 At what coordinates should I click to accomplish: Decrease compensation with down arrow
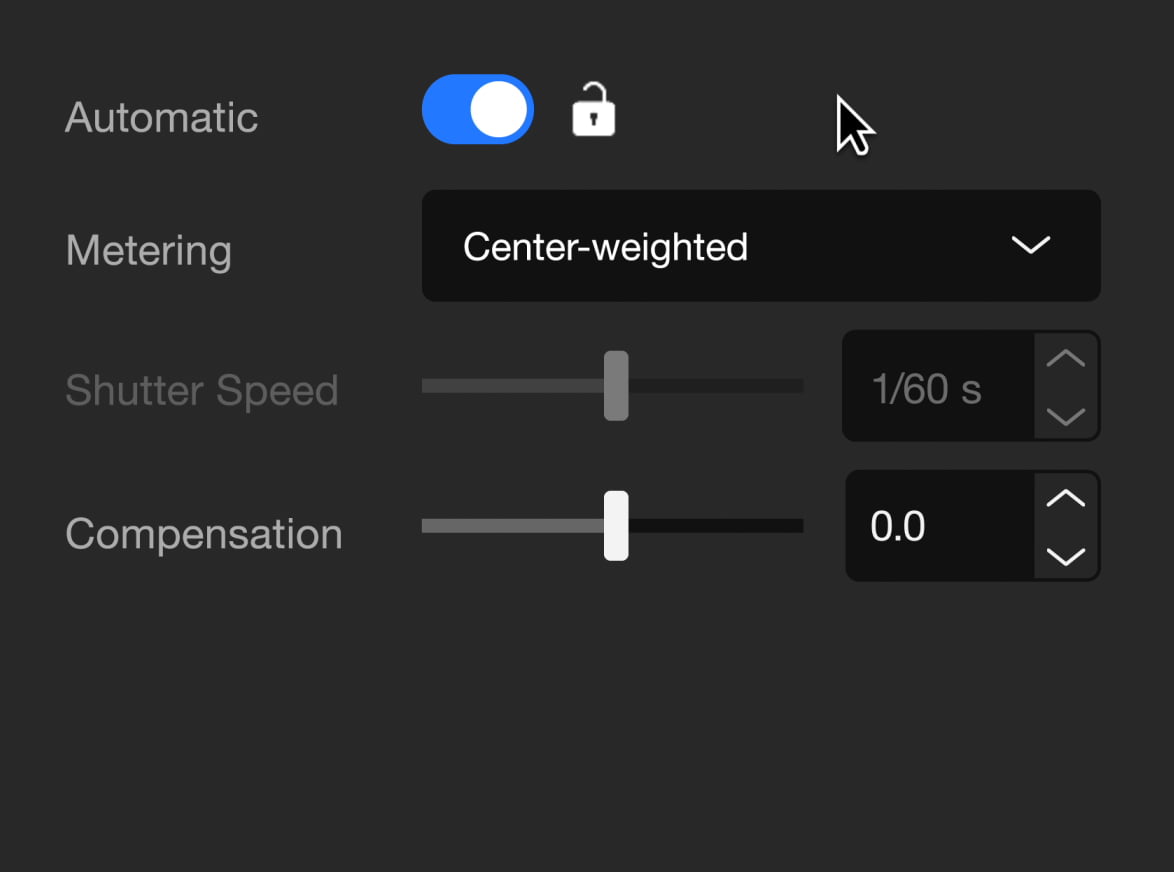click(x=1065, y=555)
